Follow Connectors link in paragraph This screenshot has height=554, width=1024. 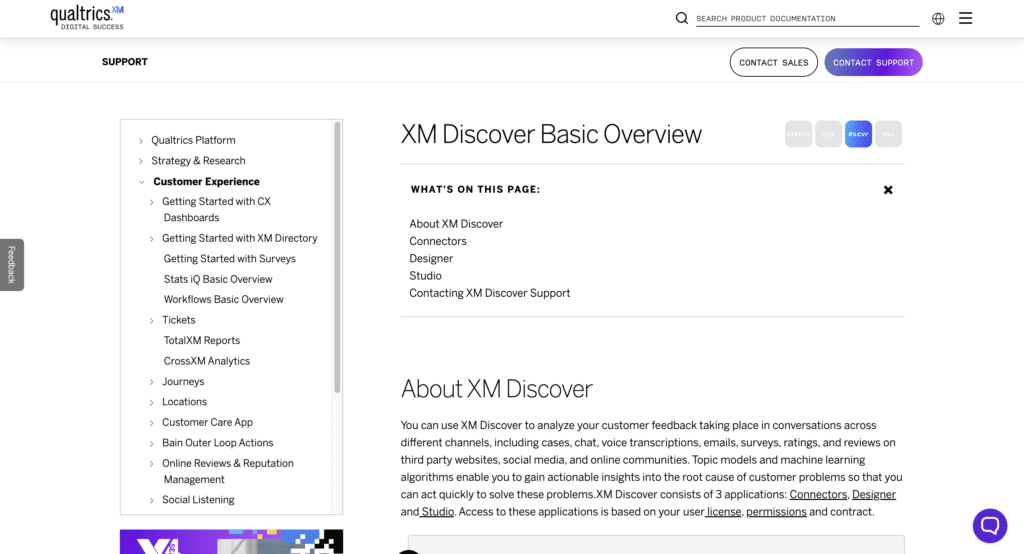pos(818,495)
